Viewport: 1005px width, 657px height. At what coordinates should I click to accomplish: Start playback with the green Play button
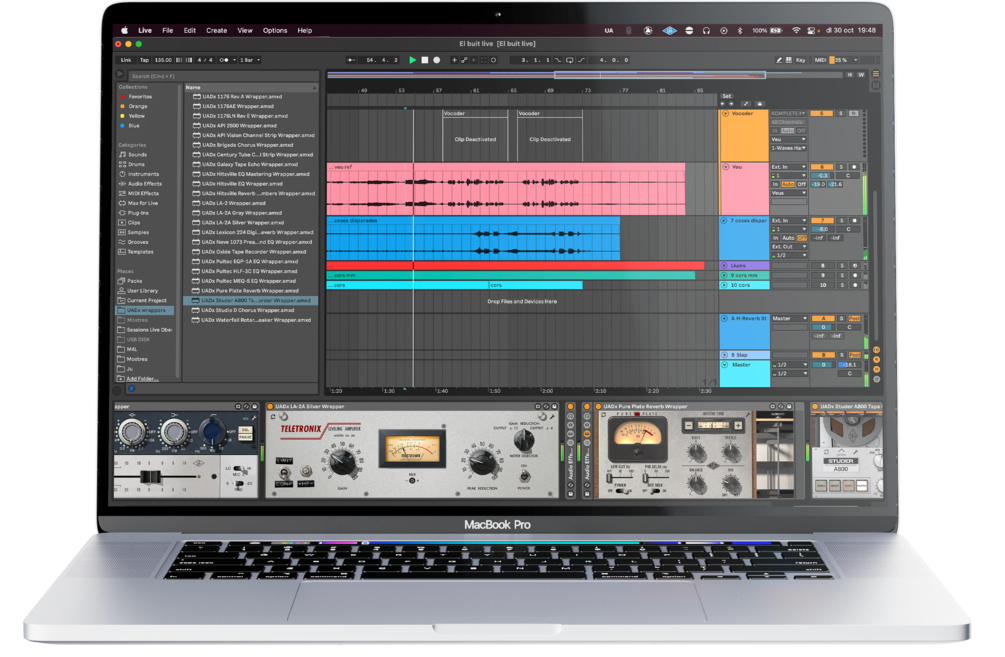pyautogui.click(x=413, y=60)
